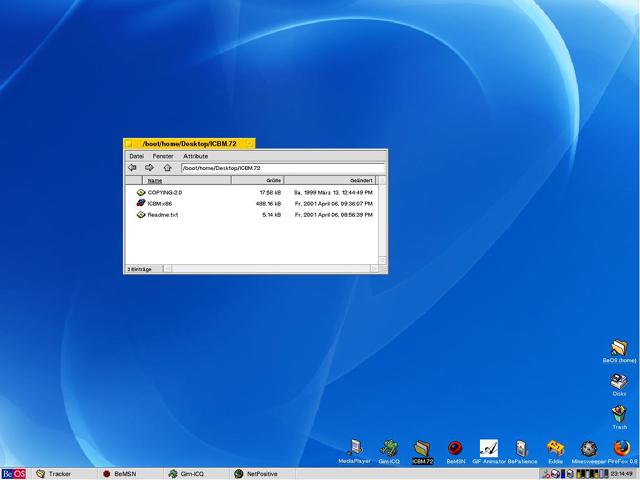Image resolution: width=640 pixels, height=480 pixels.
Task: Open the BeOS (home) folder icon
Action: tap(619, 348)
